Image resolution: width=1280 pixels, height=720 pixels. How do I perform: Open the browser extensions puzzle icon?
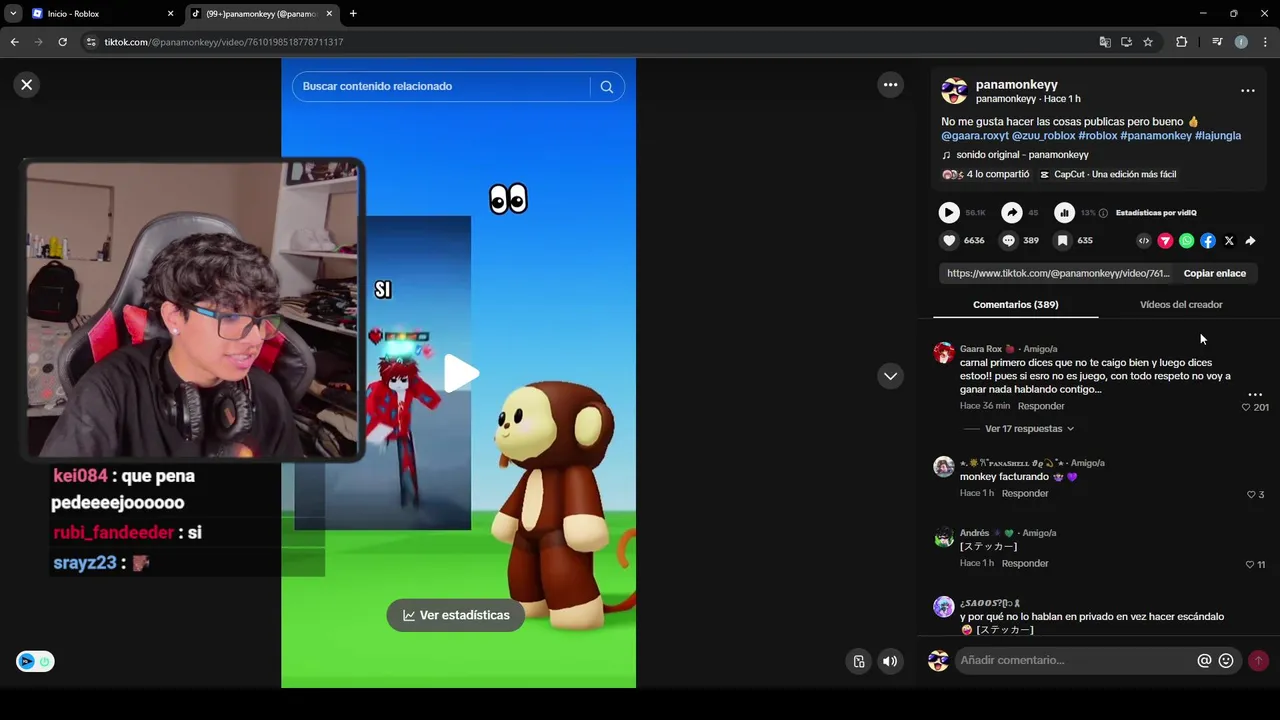(x=1181, y=42)
